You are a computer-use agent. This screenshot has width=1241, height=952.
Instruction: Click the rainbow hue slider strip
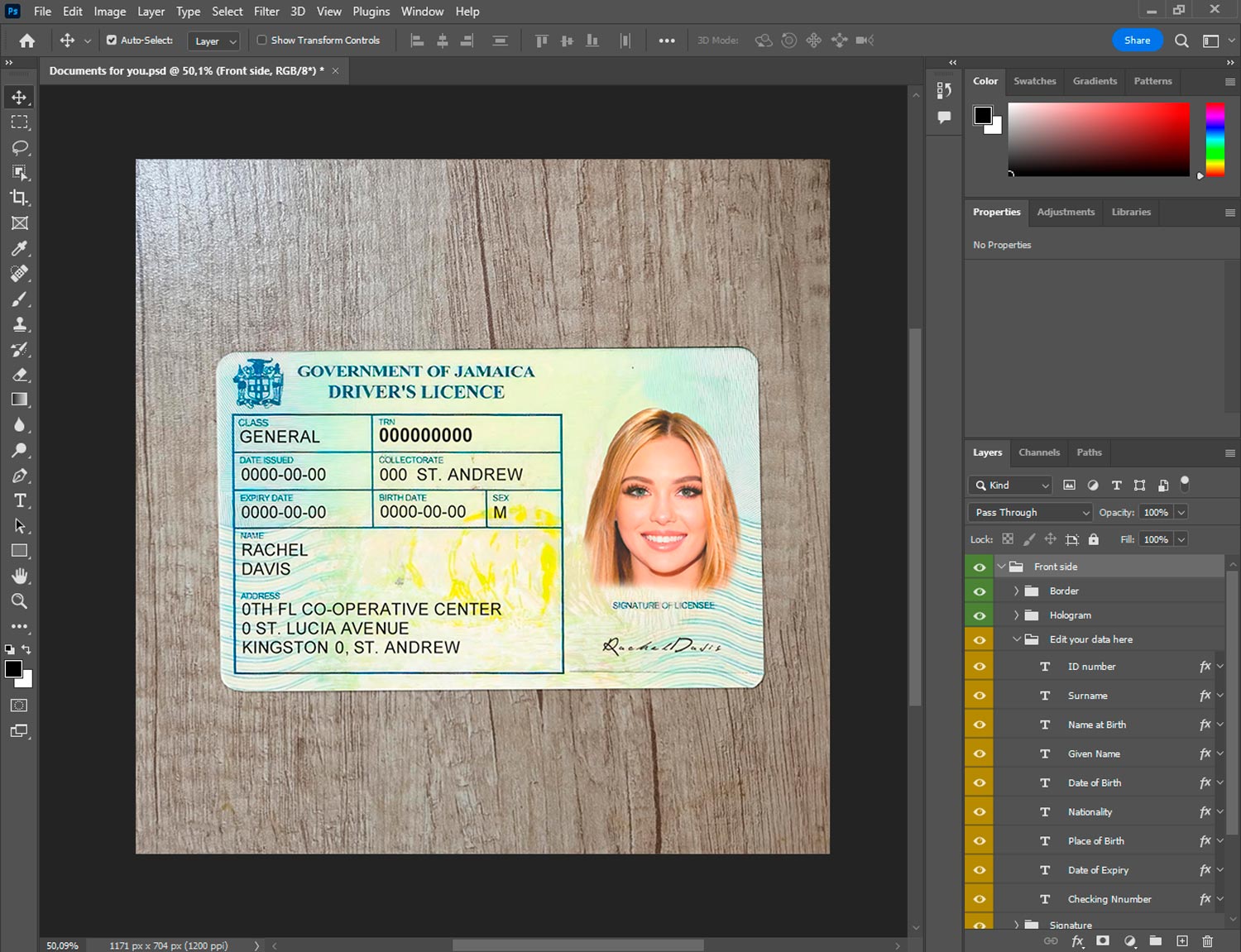(x=1214, y=139)
